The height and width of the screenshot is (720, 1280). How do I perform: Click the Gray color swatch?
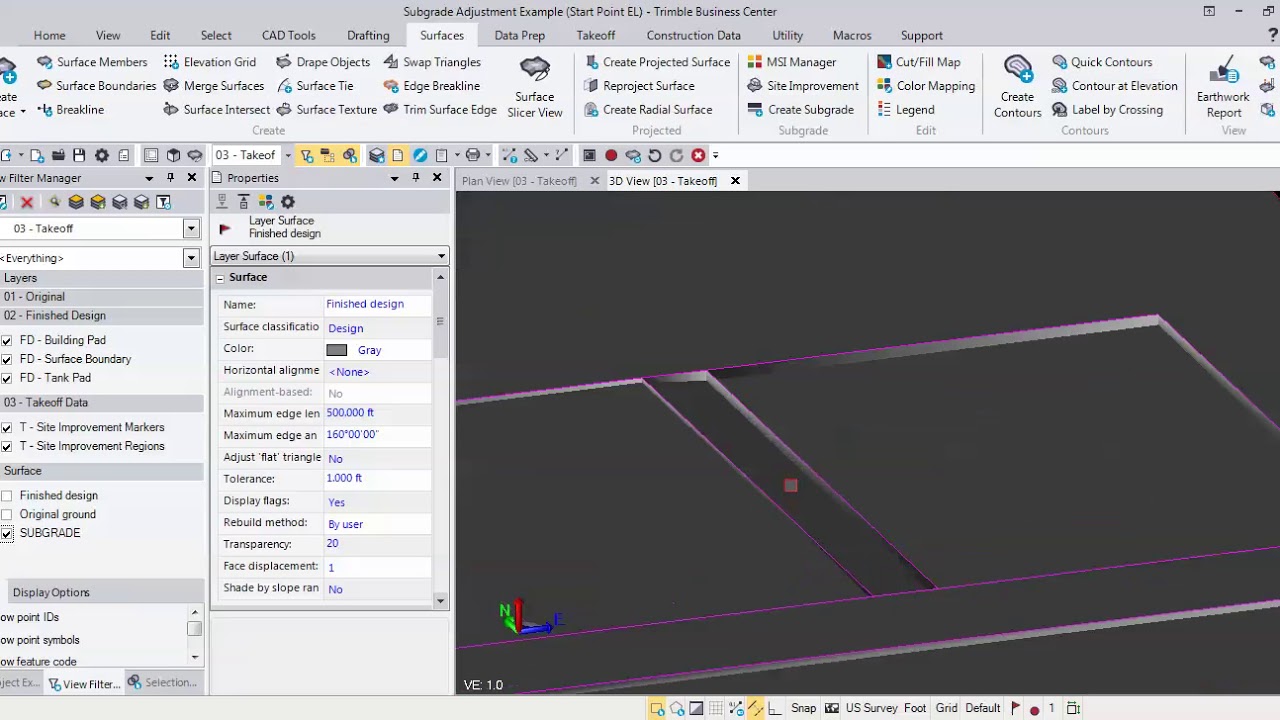(337, 350)
